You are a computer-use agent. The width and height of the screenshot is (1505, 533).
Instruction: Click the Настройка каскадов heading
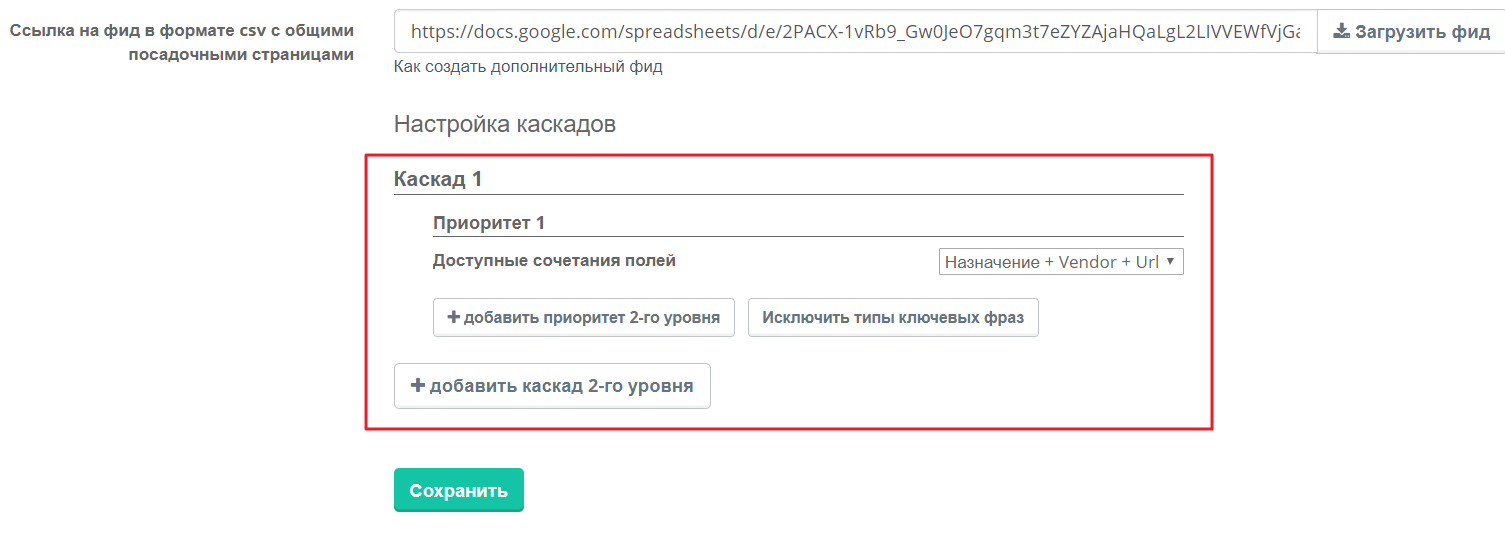pyautogui.click(x=504, y=124)
